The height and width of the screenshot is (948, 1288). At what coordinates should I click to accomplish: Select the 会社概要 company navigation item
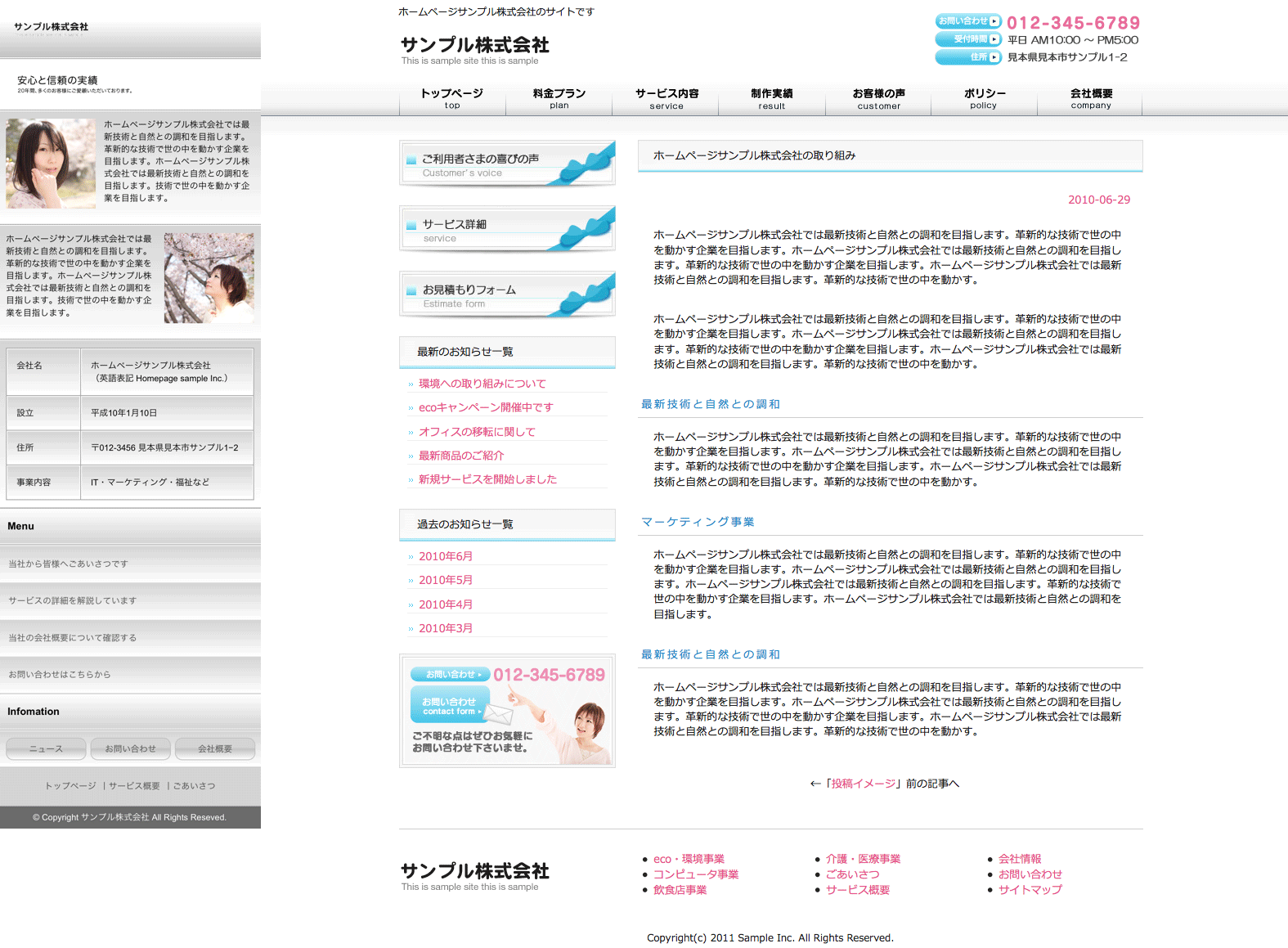(x=1091, y=98)
